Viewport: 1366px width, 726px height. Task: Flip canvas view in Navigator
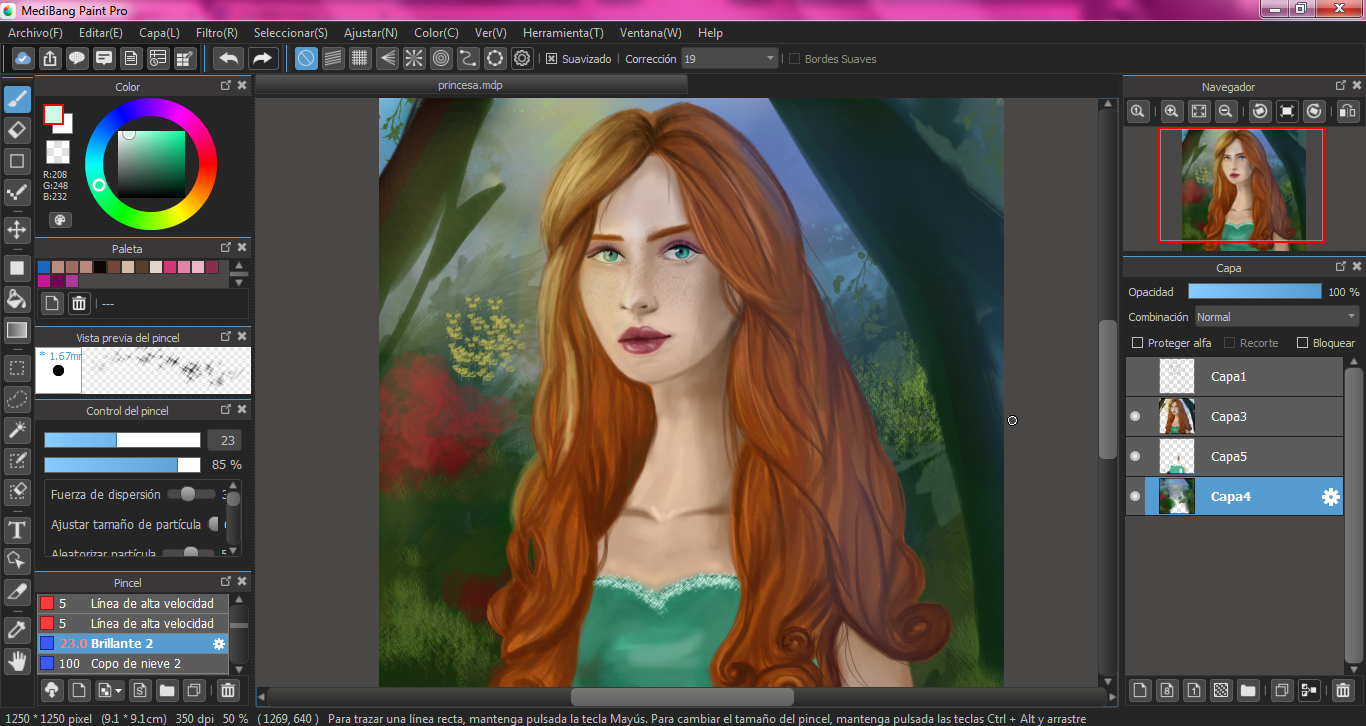click(x=1347, y=112)
